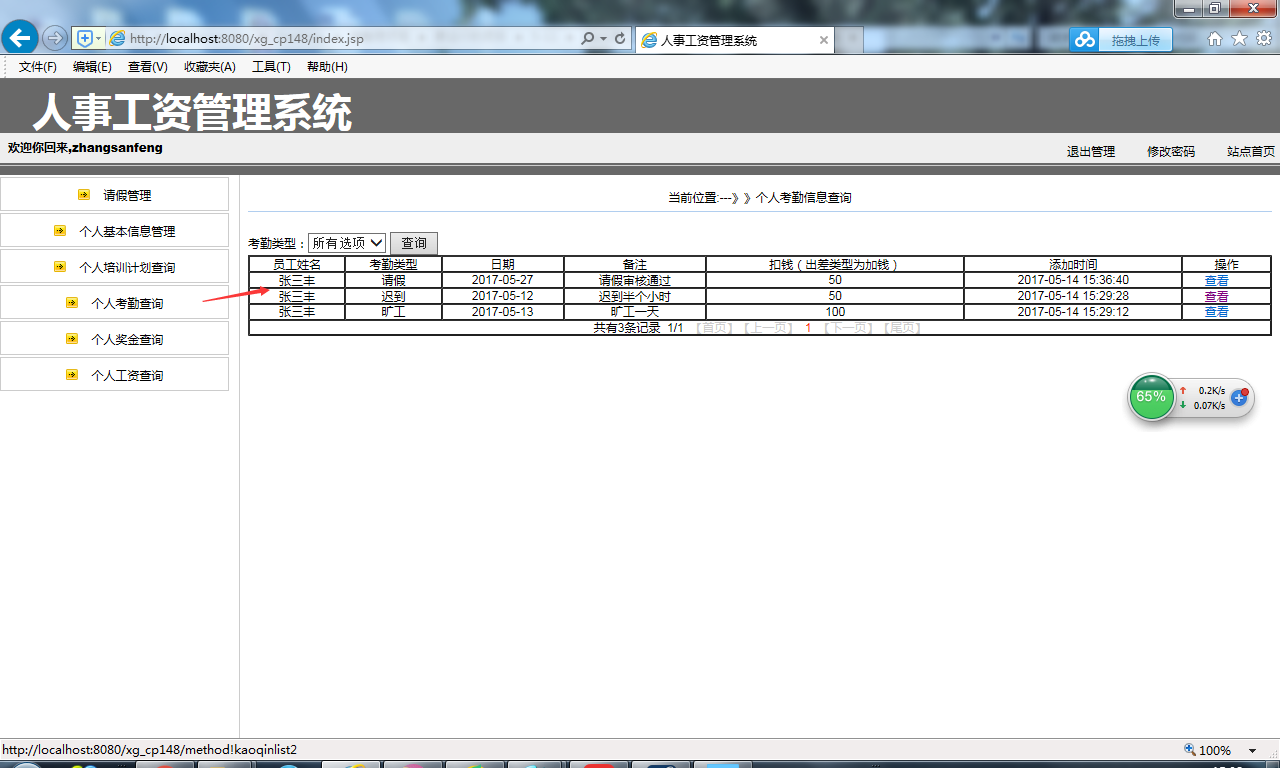Go back with the browser back arrow
The image size is (1280, 768).
(x=20, y=38)
